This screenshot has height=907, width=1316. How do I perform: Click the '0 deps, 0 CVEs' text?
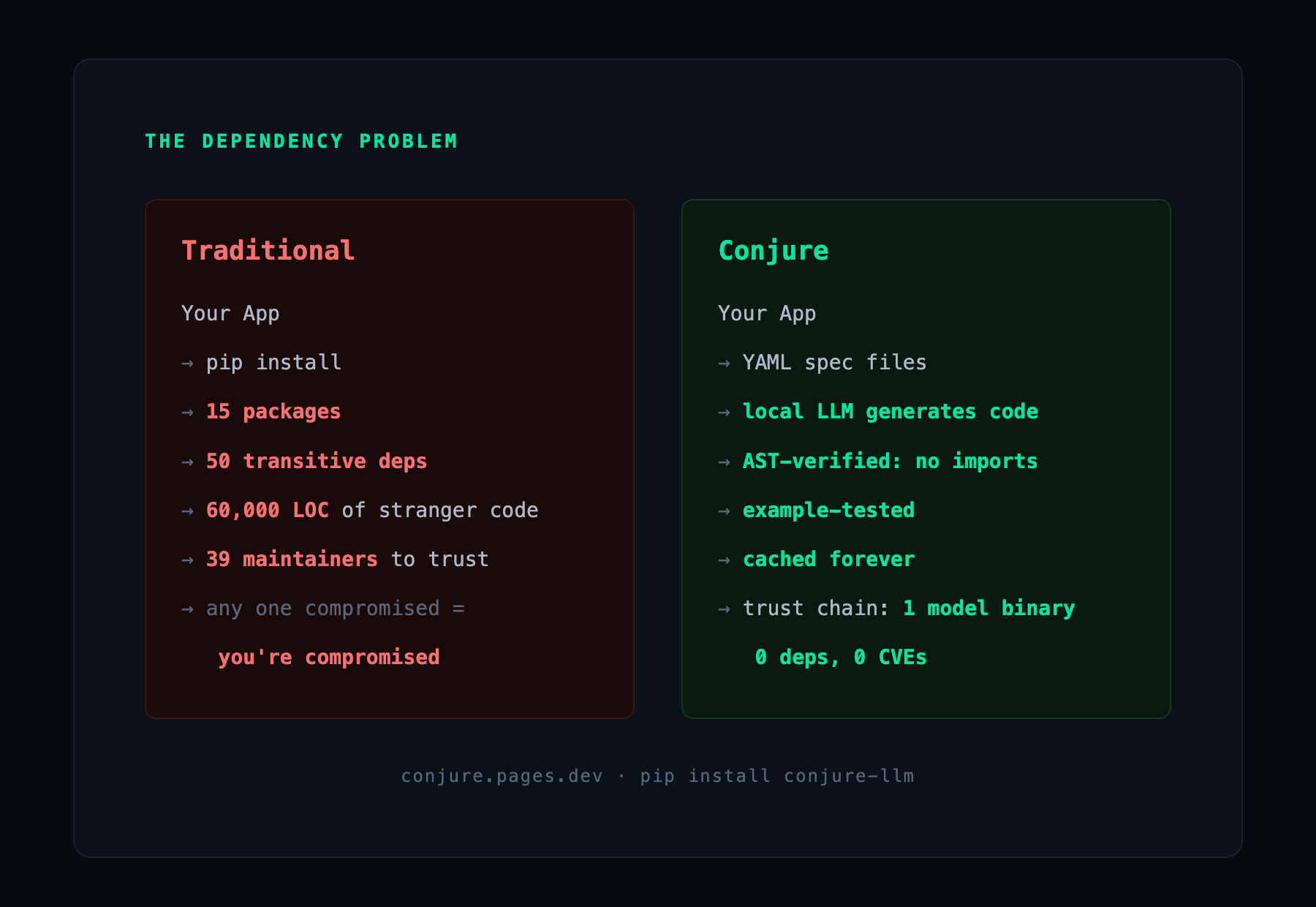[x=841, y=658]
